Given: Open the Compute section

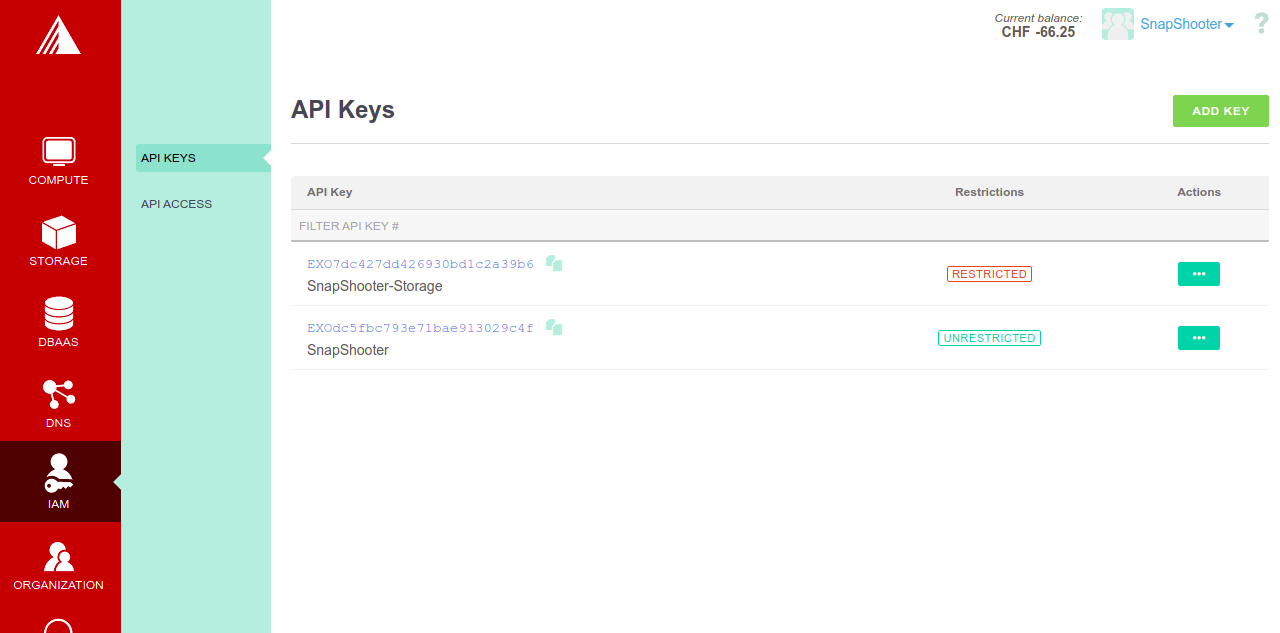Looking at the screenshot, I should [x=59, y=161].
